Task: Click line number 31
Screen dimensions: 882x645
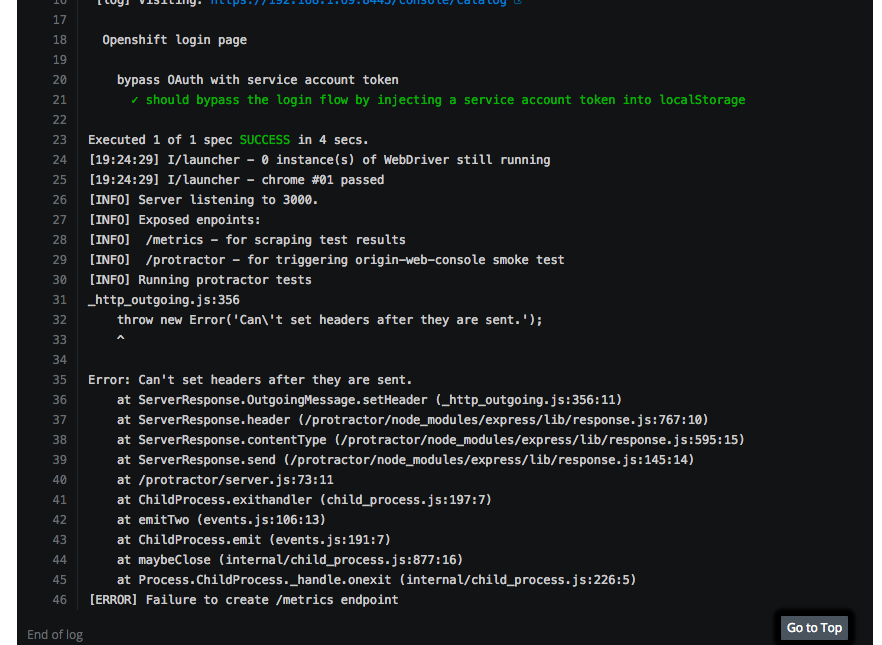Action: tap(59, 299)
